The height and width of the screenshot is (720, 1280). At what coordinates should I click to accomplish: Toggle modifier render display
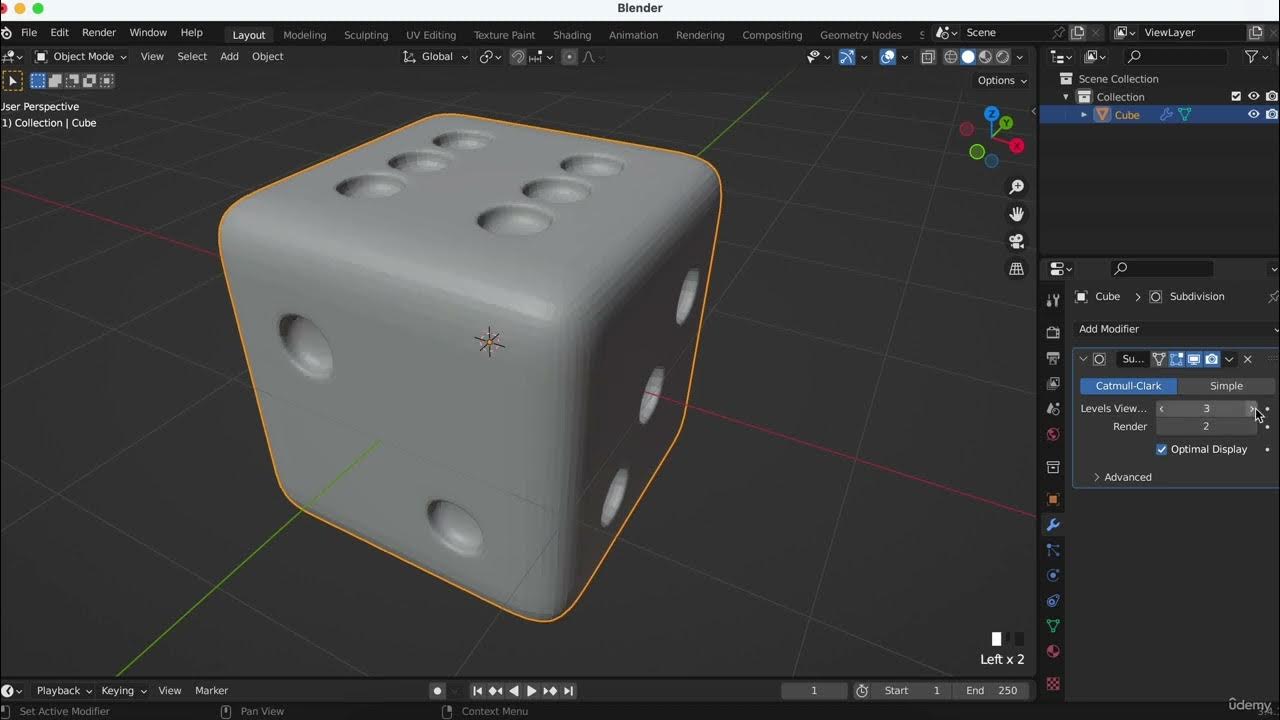click(x=1212, y=359)
